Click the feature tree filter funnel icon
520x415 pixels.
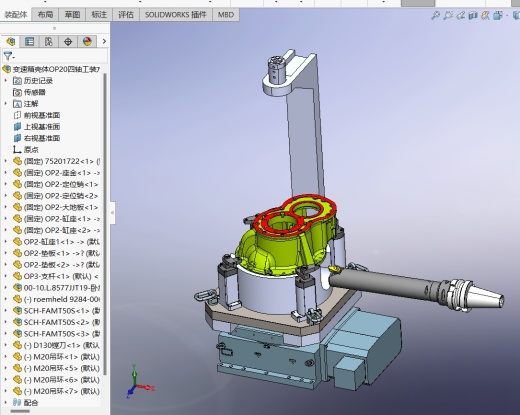pyautogui.click(x=8, y=56)
